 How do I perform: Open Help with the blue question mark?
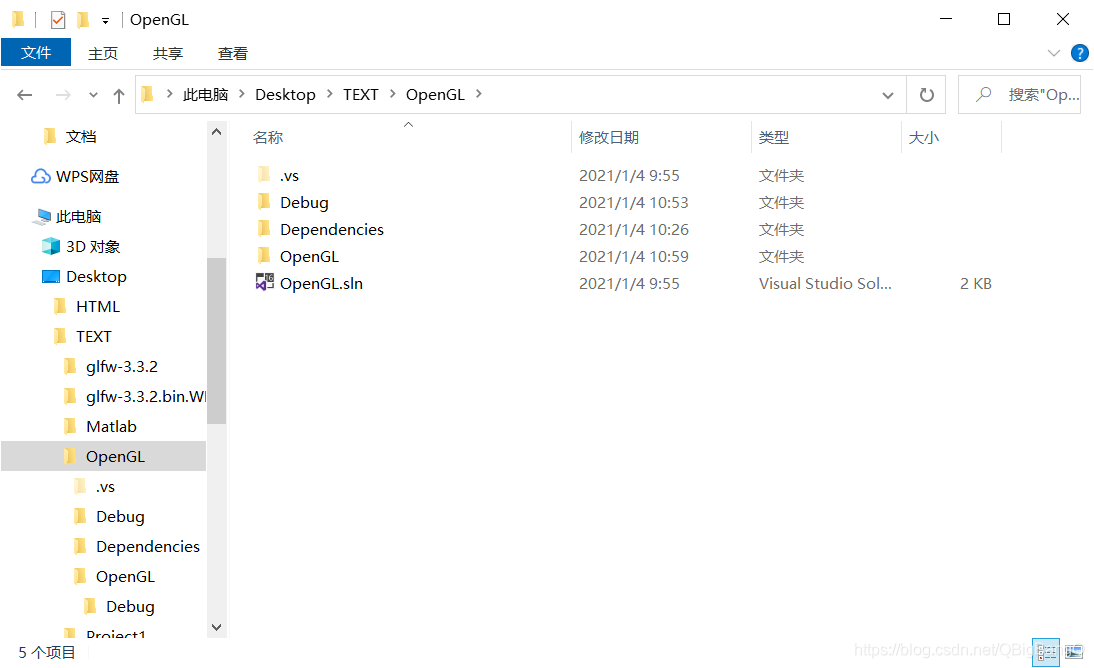click(1079, 53)
